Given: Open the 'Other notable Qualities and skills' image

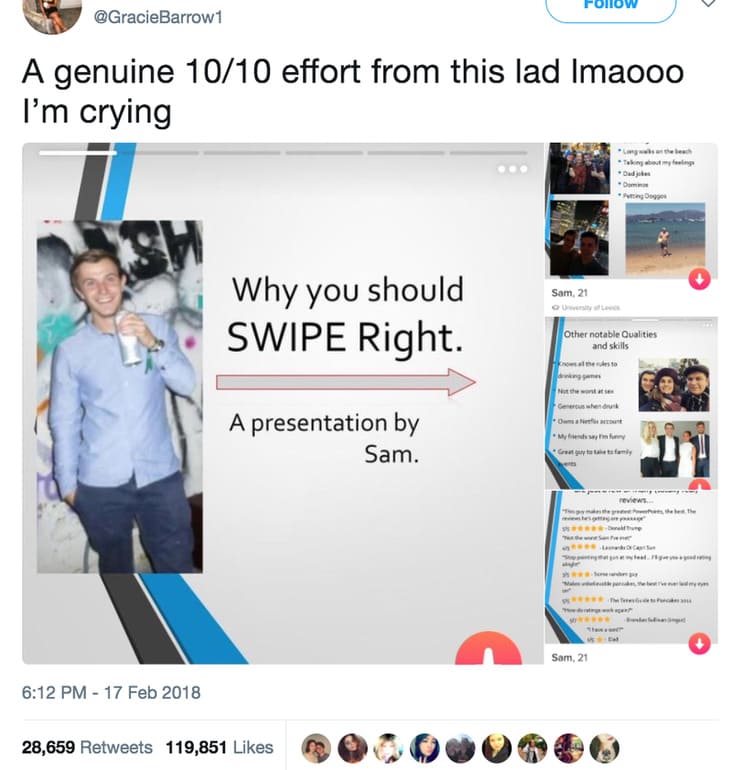Looking at the screenshot, I should (x=631, y=403).
